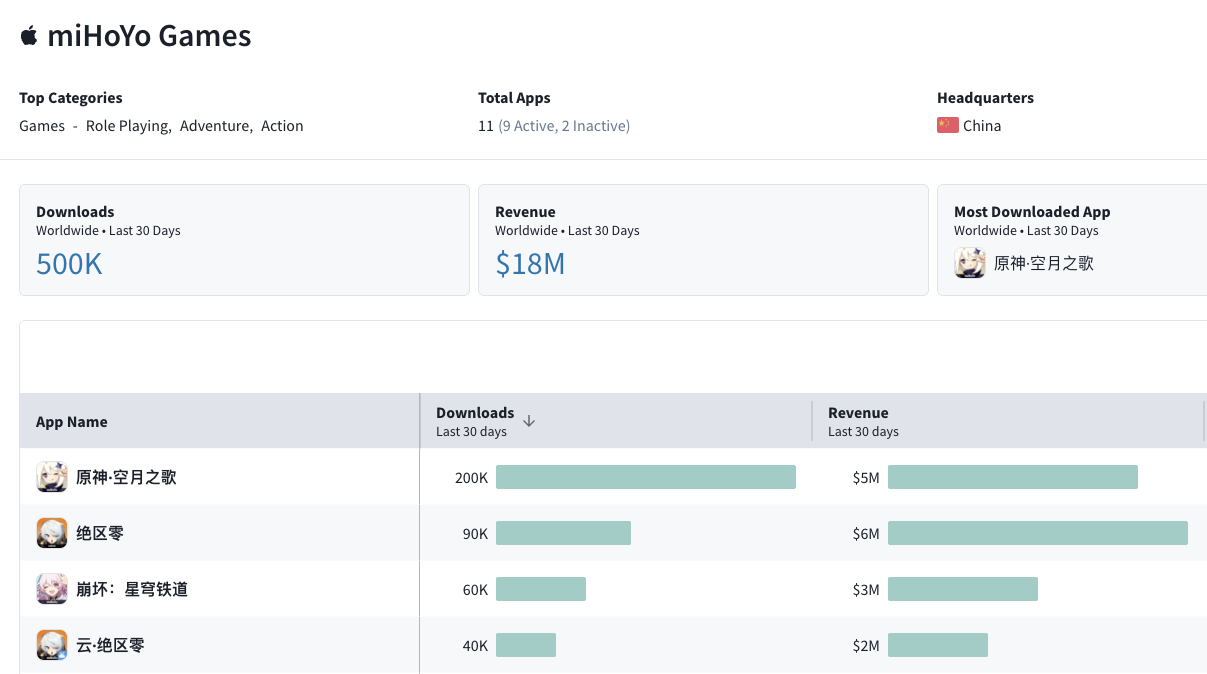1207x674 pixels.
Task: Click the Downloads column header label
Action: point(475,413)
